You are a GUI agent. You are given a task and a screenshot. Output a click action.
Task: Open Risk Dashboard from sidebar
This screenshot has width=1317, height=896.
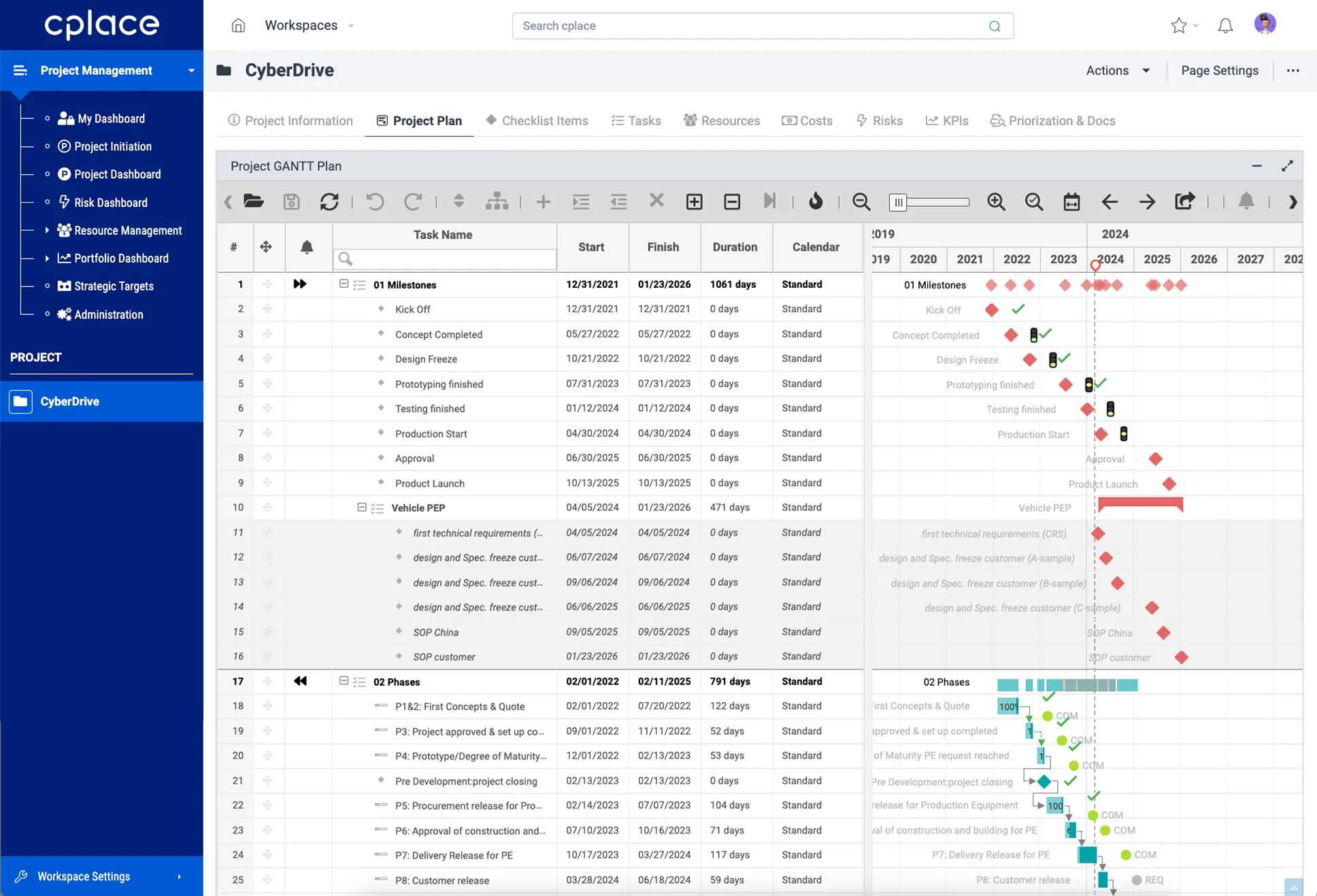click(110, 202)
